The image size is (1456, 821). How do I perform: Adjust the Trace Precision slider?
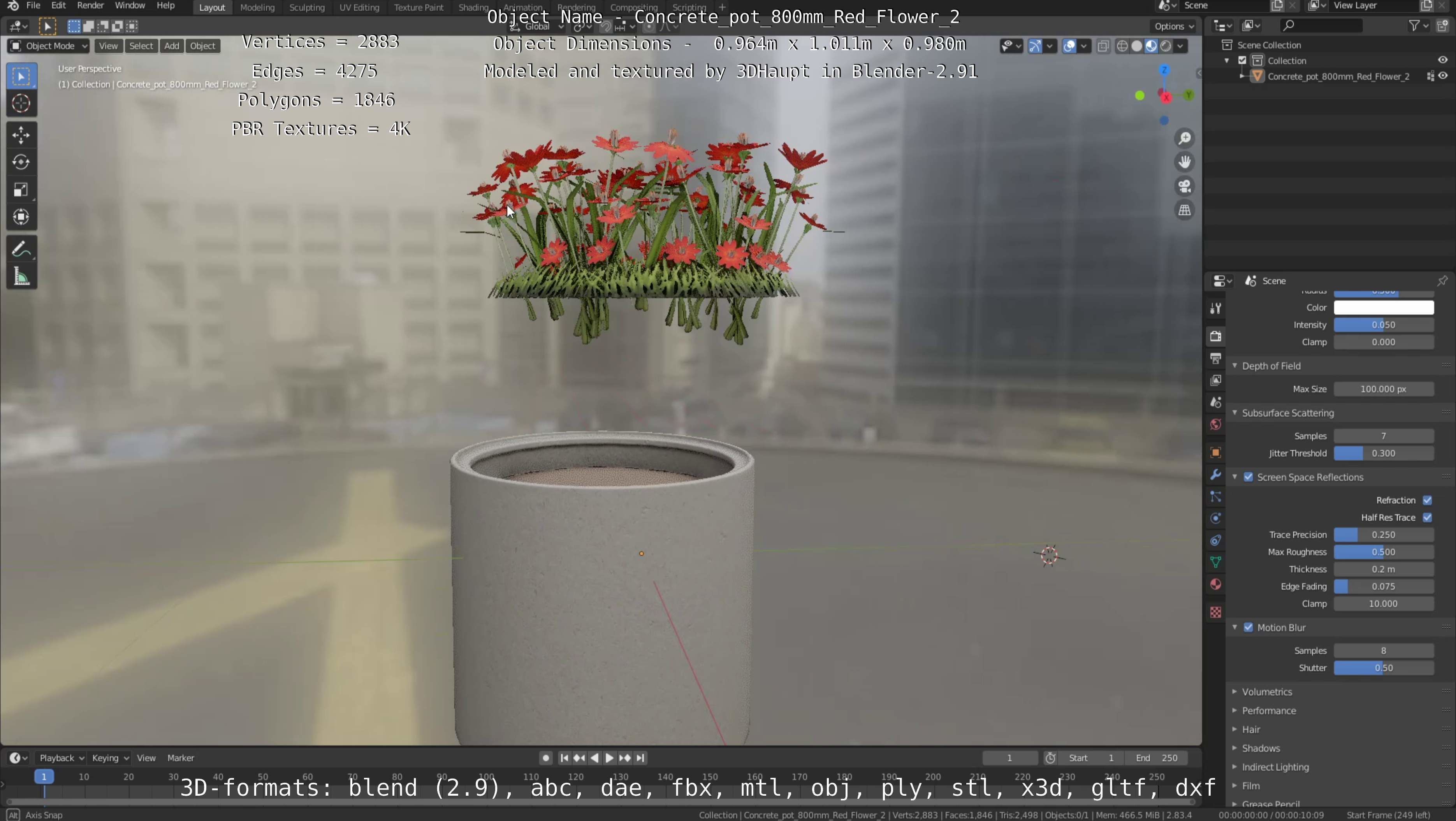coord(1384,534)
